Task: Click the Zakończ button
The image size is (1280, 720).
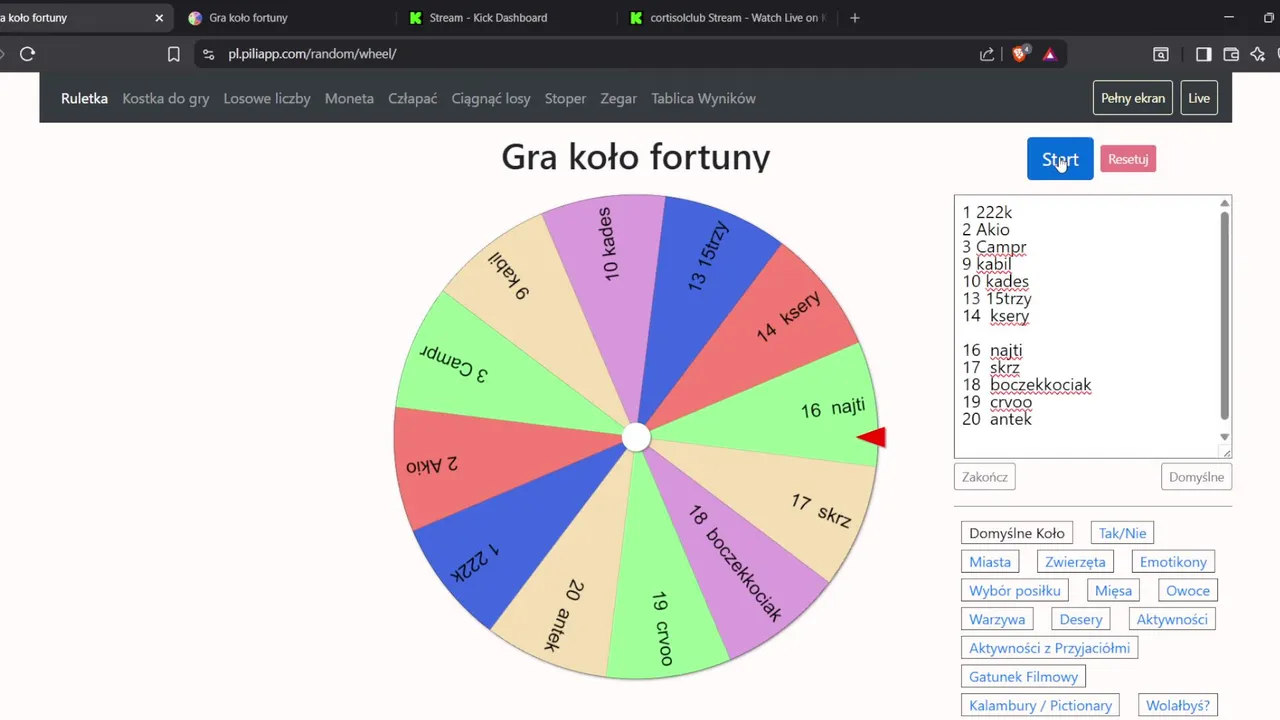Action: pyautogui.click(x=985, y=477)
